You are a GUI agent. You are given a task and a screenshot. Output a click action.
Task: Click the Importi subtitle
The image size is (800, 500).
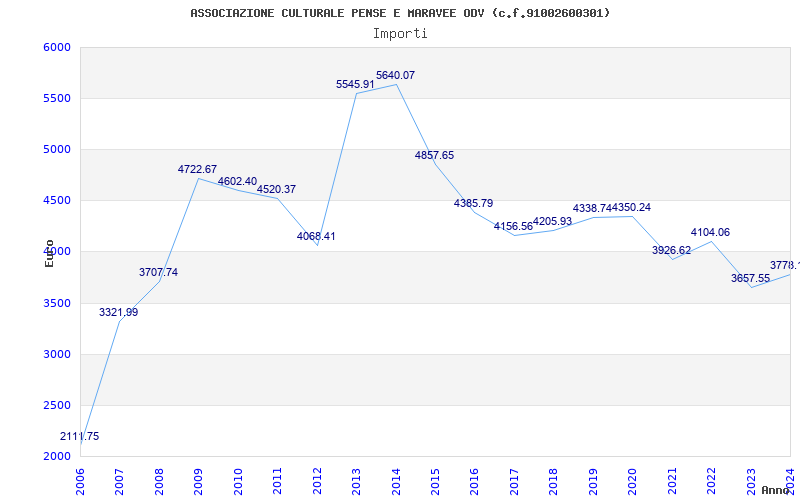(400, 34)
